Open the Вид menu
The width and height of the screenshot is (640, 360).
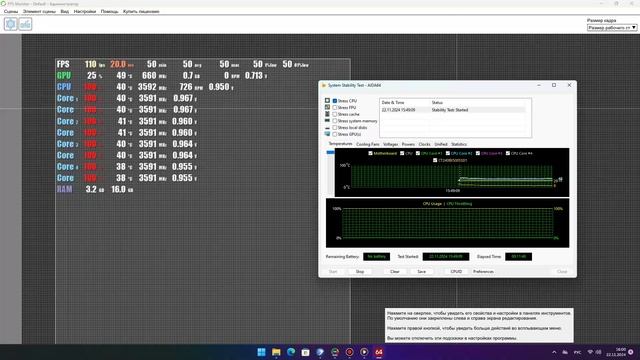65,11
